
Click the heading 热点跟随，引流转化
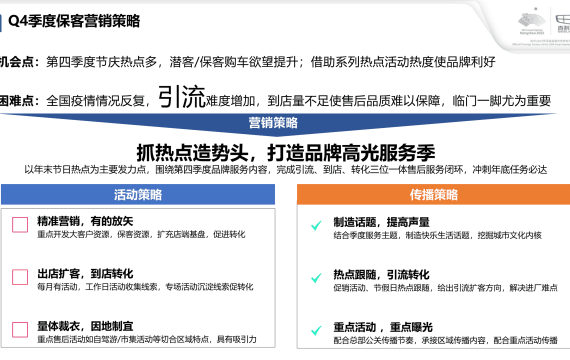tap(382, 274)
